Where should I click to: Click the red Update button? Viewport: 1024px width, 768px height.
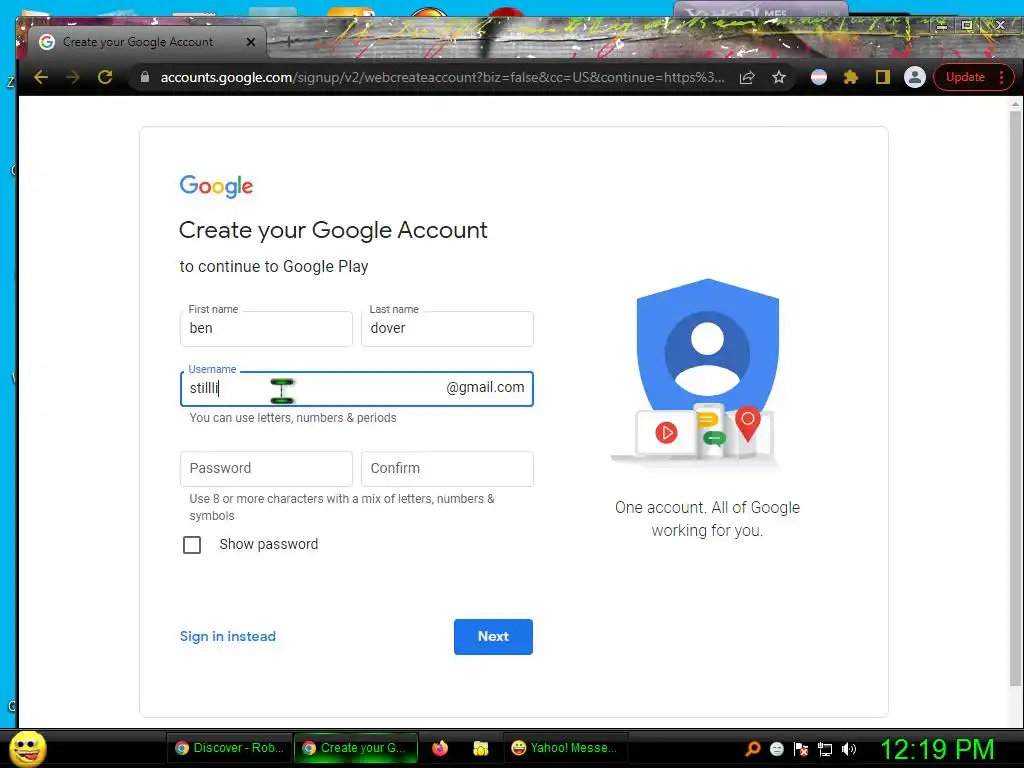coord(965,77)
